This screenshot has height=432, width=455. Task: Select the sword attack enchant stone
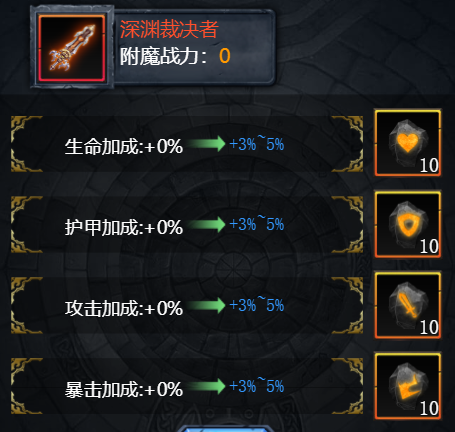click(408, 305)
